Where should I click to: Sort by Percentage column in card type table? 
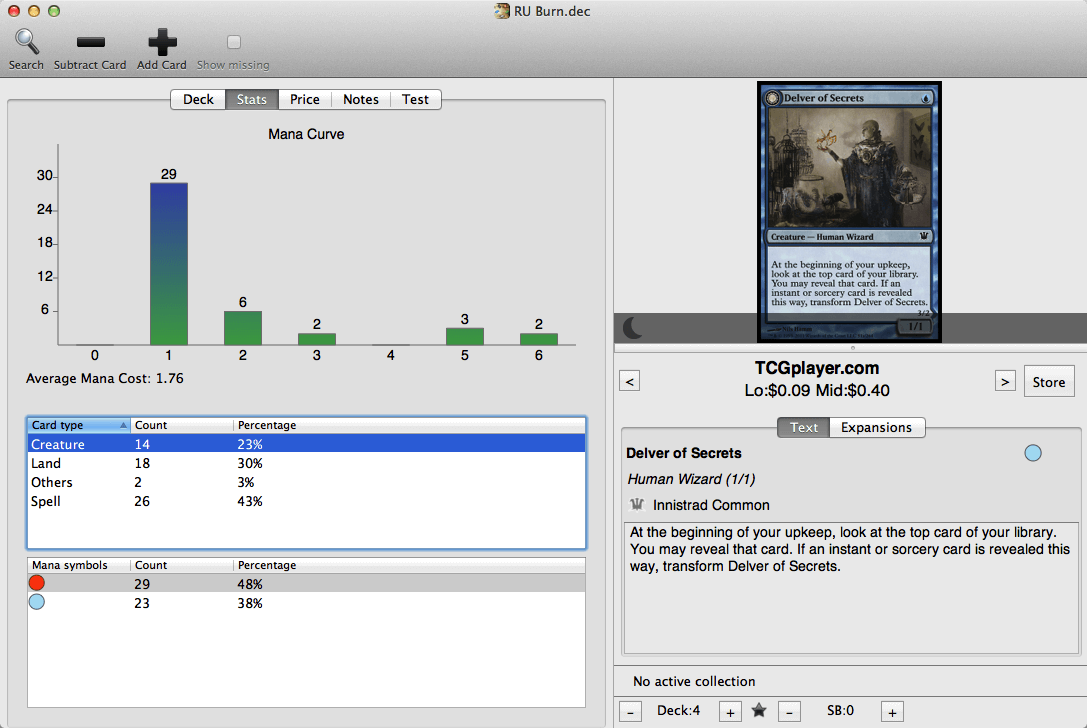(x=409, y=425)
